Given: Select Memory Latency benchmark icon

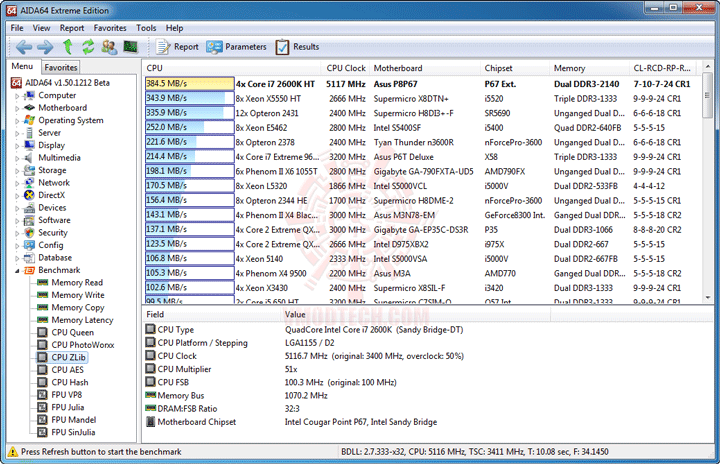Looking at the screenshot, I should 43,320.
